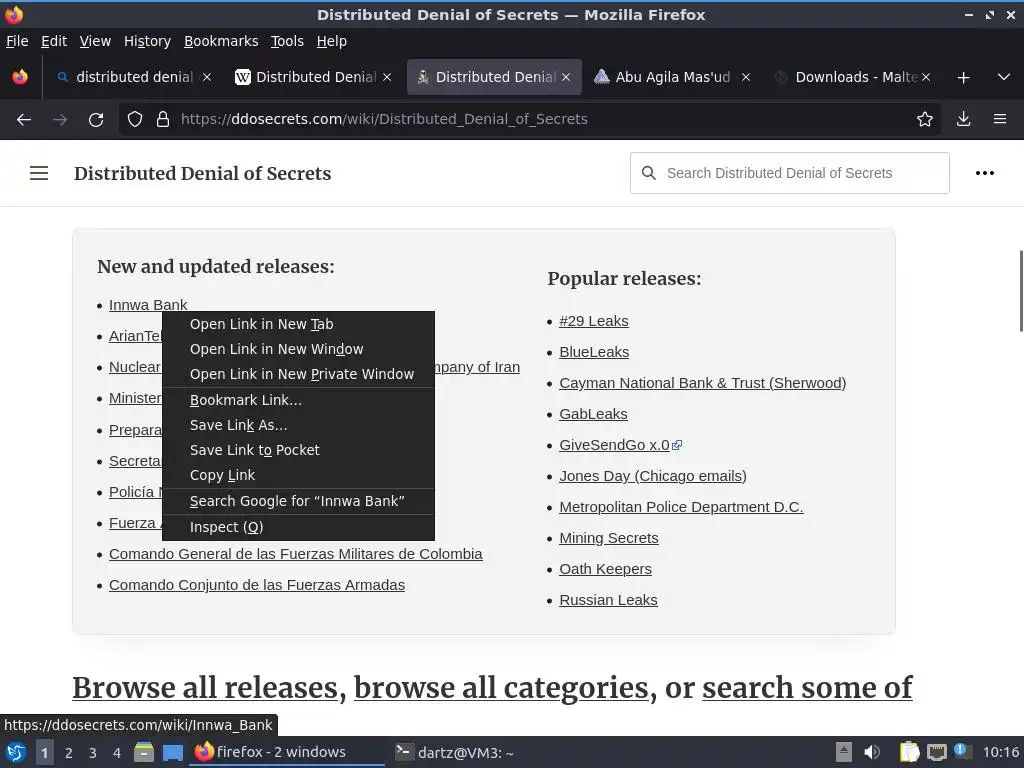
Task: Switch to the Downloads - Malte tab
Action: point(852,77)
